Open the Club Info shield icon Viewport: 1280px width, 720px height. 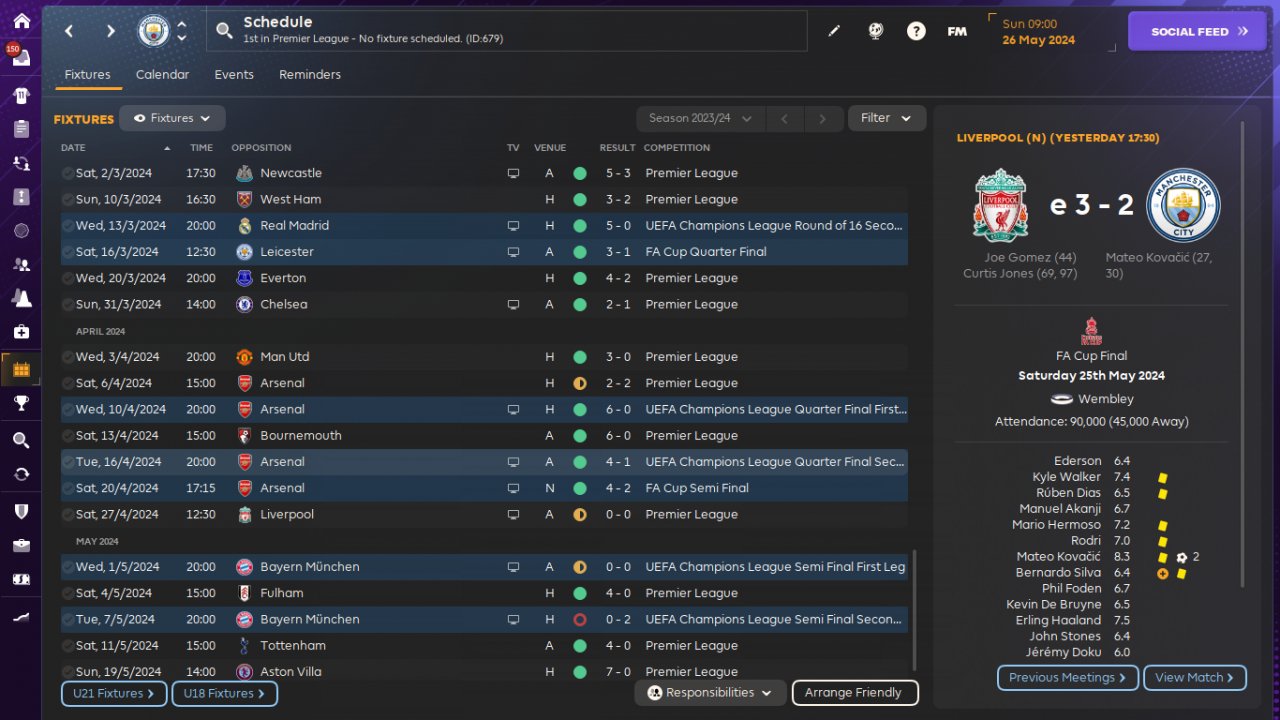click(x=21, y=511)
